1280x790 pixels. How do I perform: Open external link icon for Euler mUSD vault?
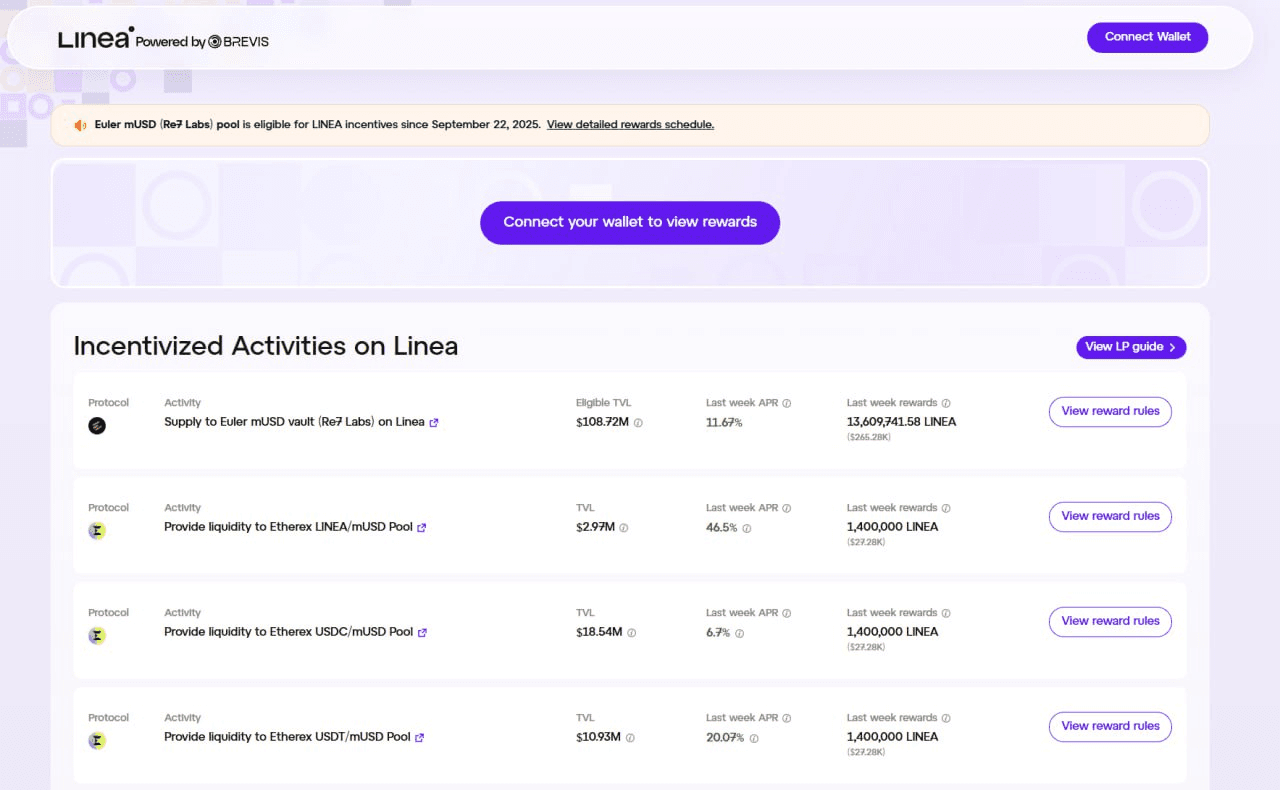tap(434, 423)
